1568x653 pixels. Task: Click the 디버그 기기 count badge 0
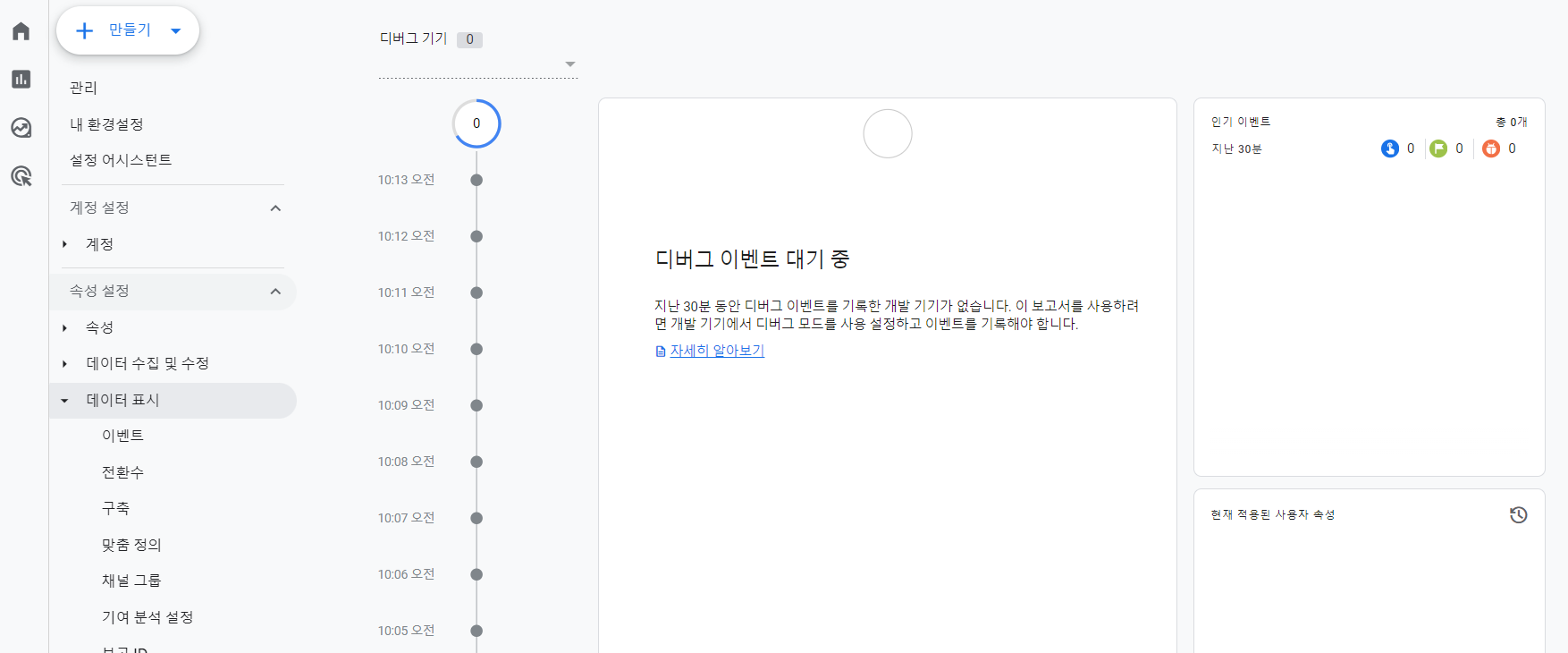tap(469, 39)
